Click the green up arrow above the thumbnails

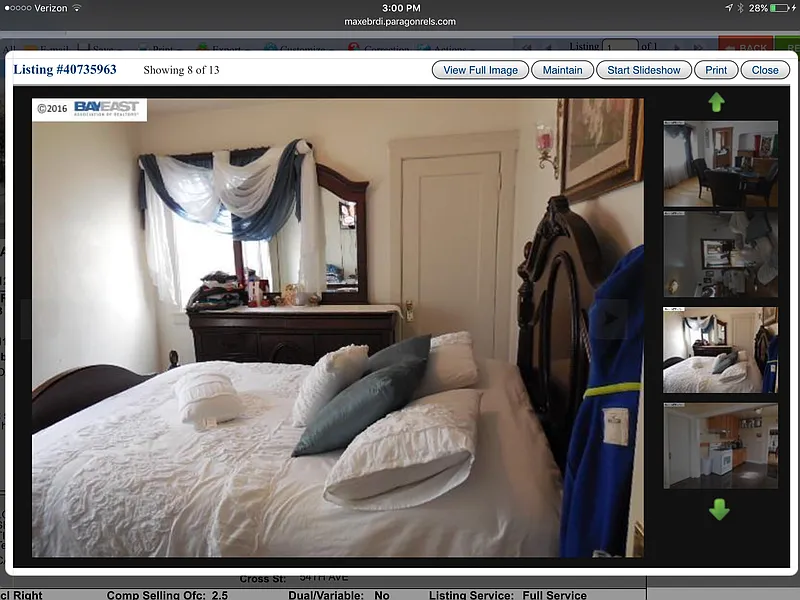[718, 100]
